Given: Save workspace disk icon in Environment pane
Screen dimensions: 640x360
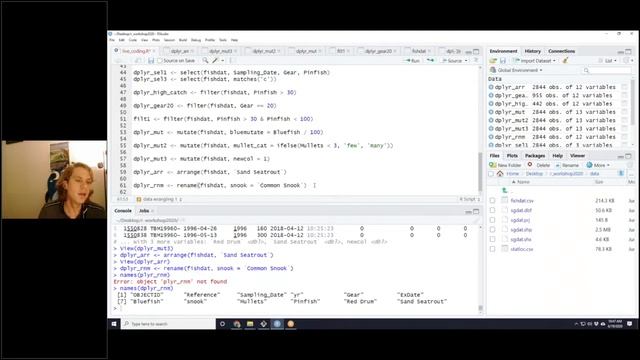Looking at the screenshot, I should 502,60.
